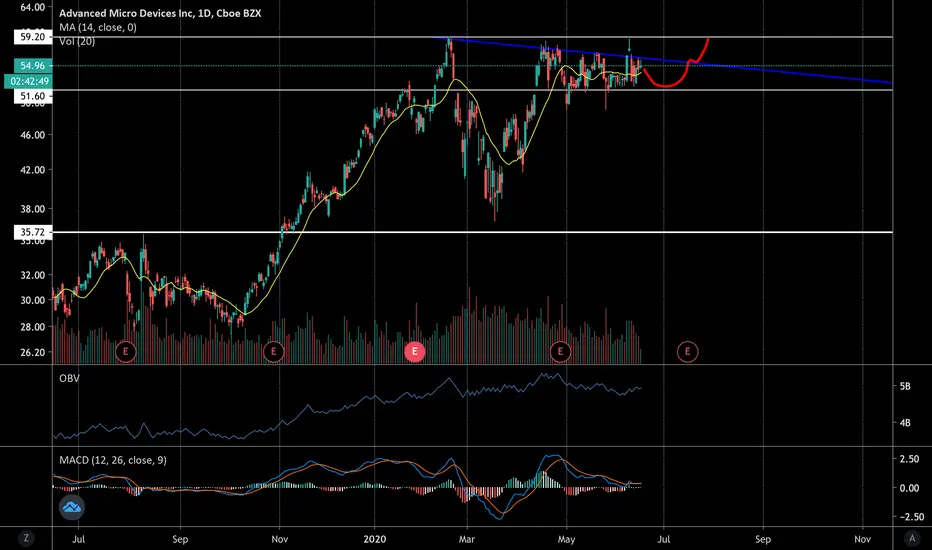Click the 59.20 price label
Screen dimensions: 932x550
[x=33, y=37]
